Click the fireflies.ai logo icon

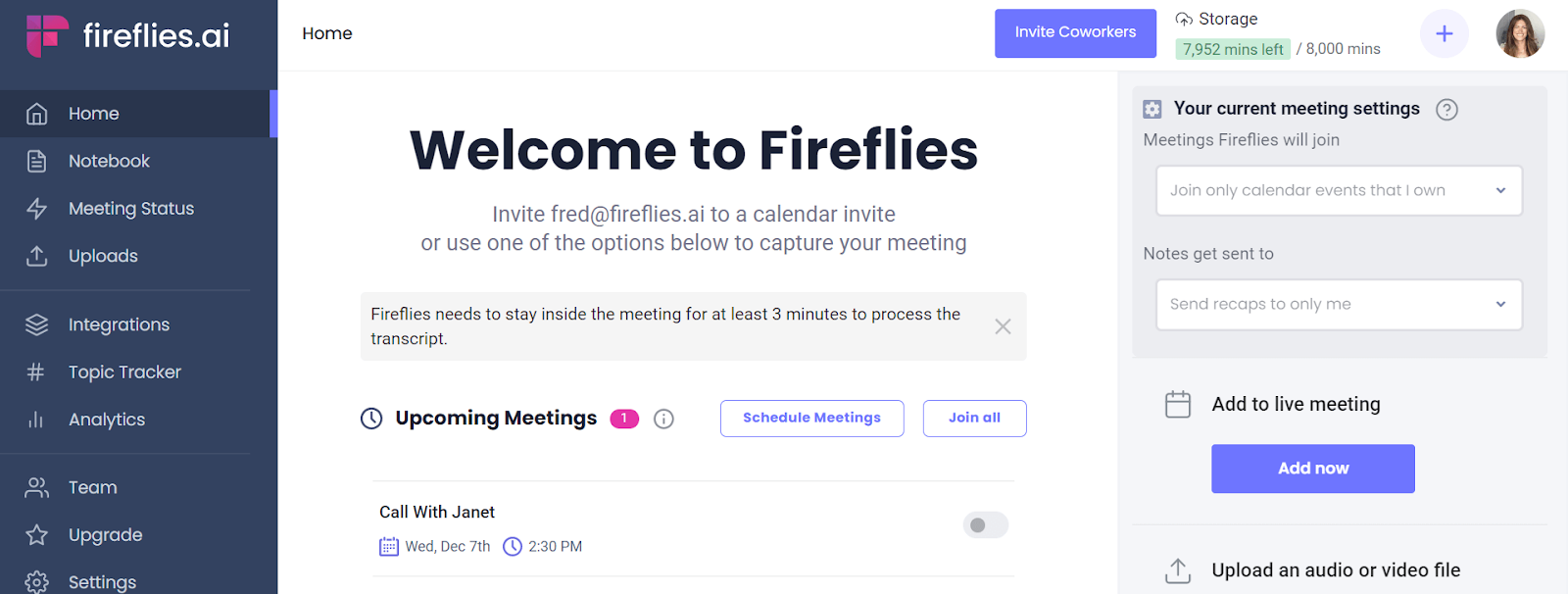47,35
